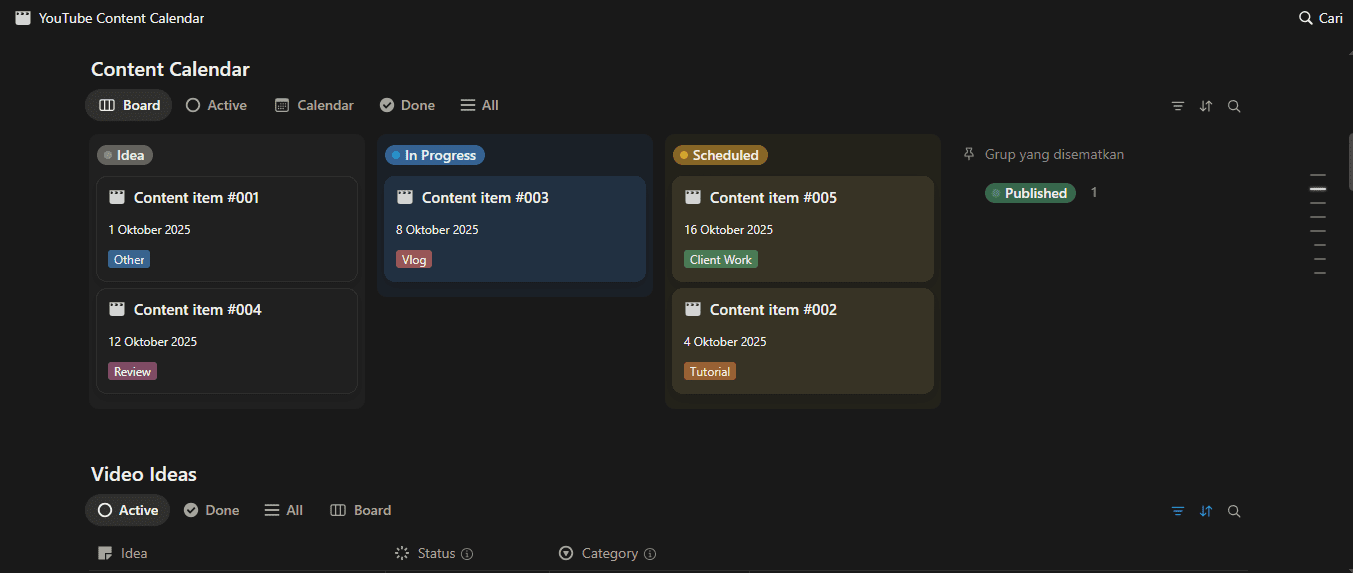The width and height of the screenshot is (1353, 573).
Task: Show All items in Video Ideas
Action: coord(283,510)
